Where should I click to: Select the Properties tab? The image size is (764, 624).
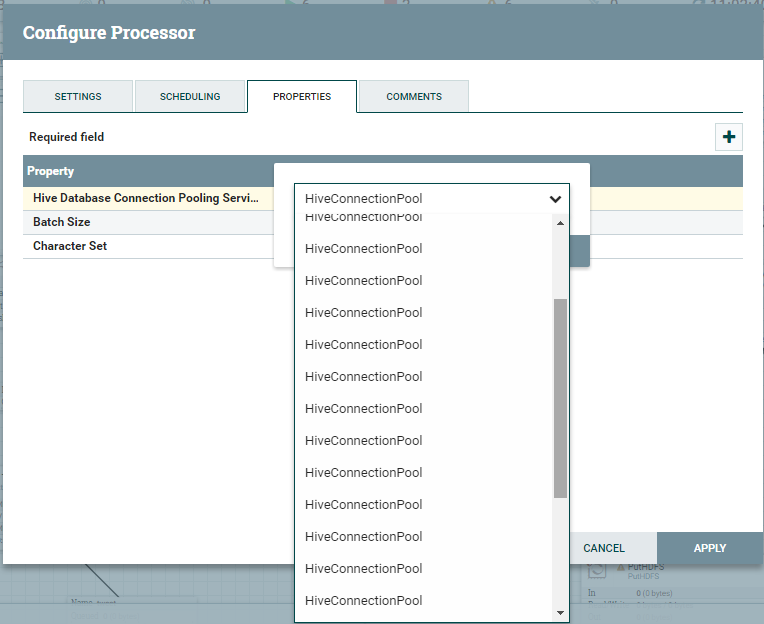click(x=302, y=96)
